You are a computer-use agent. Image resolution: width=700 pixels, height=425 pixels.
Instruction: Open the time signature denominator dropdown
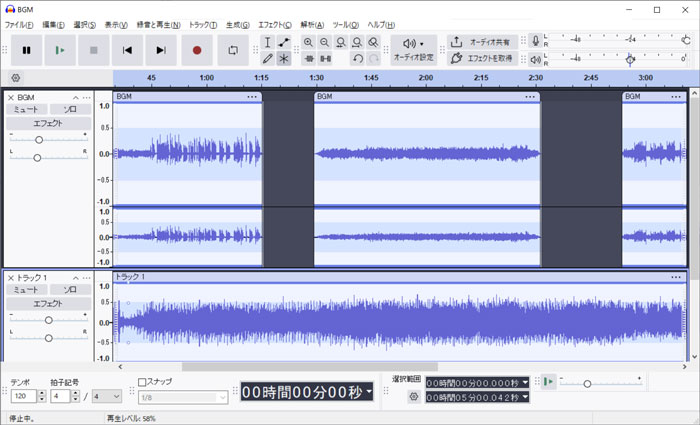tap(107, 396)
